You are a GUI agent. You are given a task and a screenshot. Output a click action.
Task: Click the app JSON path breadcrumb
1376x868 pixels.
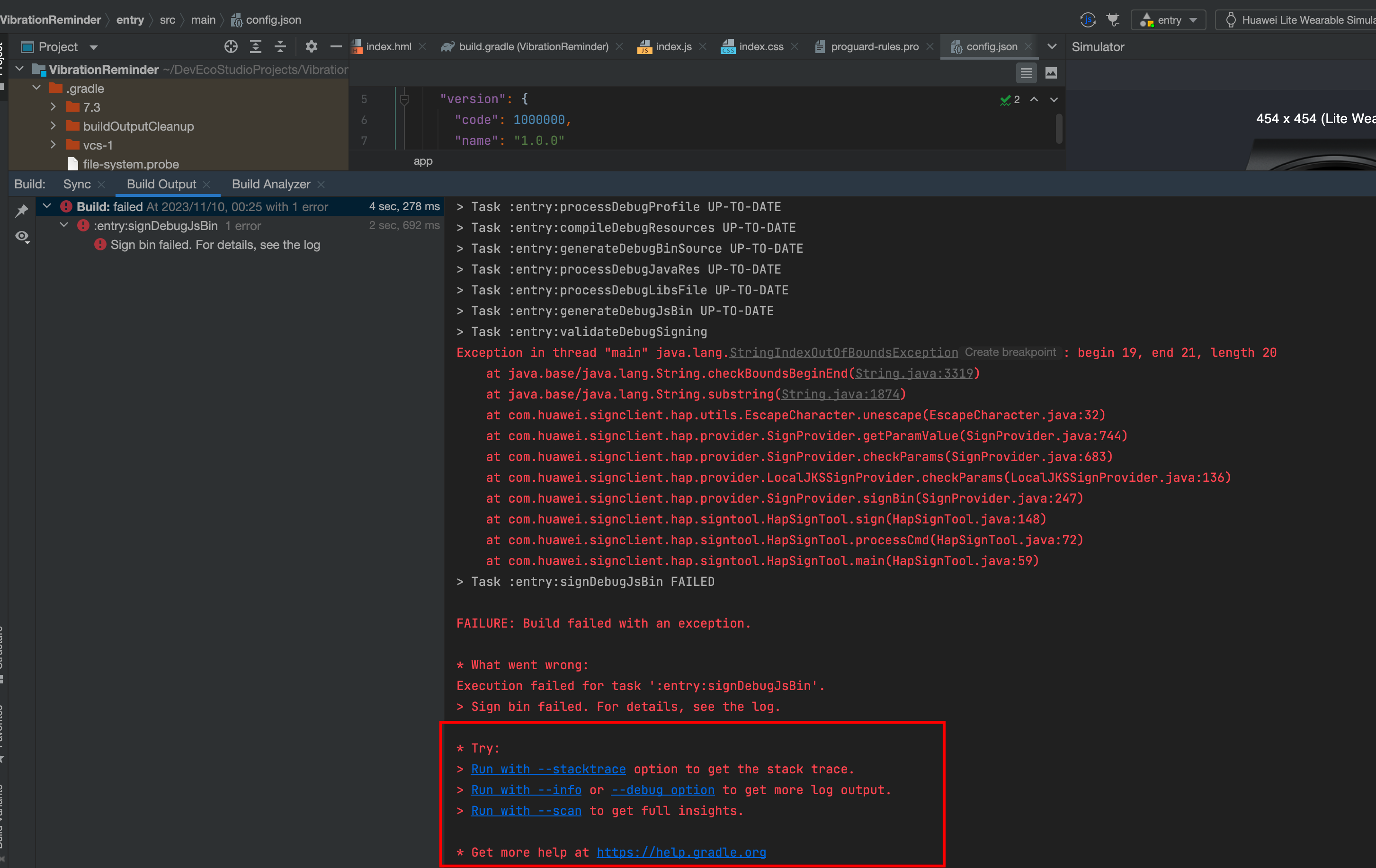click(423, 161)
